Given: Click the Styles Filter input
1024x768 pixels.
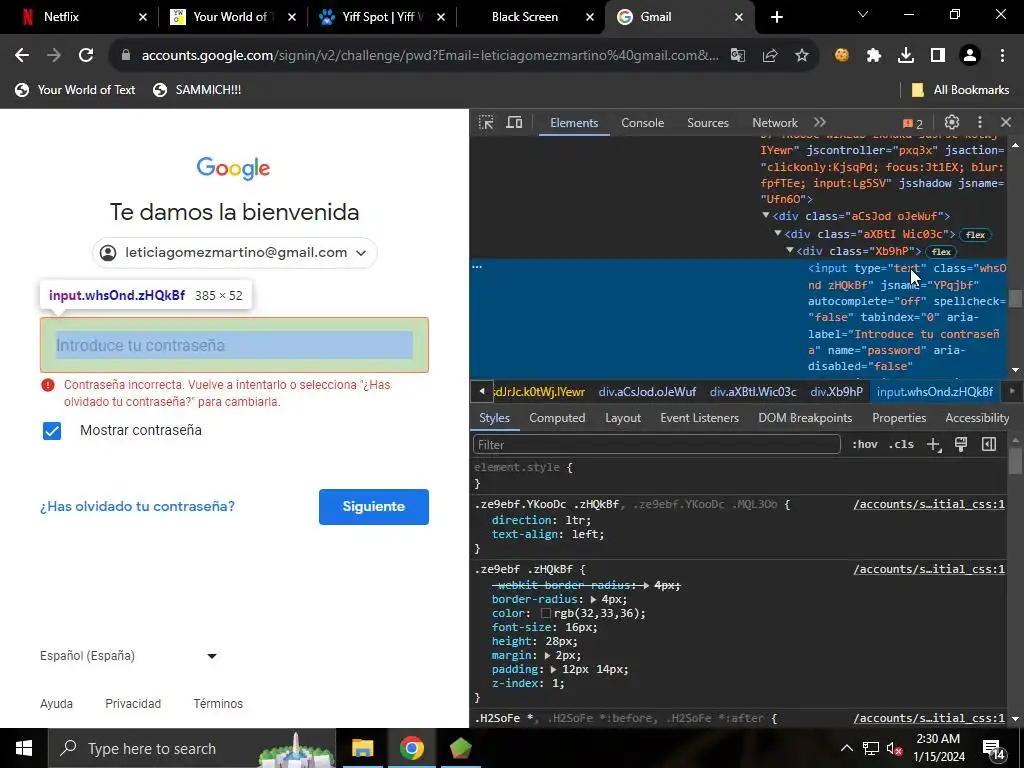Looking at the screenshot, I should pos(656,445).
